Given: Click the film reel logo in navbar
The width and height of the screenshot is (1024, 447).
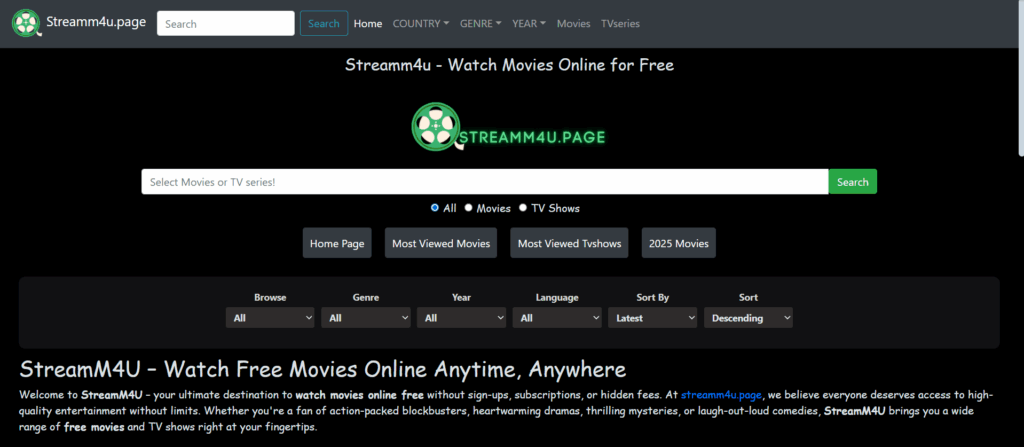Looking at the screenshot, I should [27, 23].
